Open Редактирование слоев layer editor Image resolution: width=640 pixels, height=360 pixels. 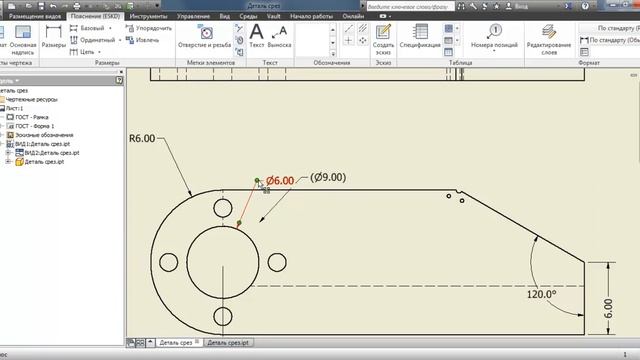[x=549, y=40]
